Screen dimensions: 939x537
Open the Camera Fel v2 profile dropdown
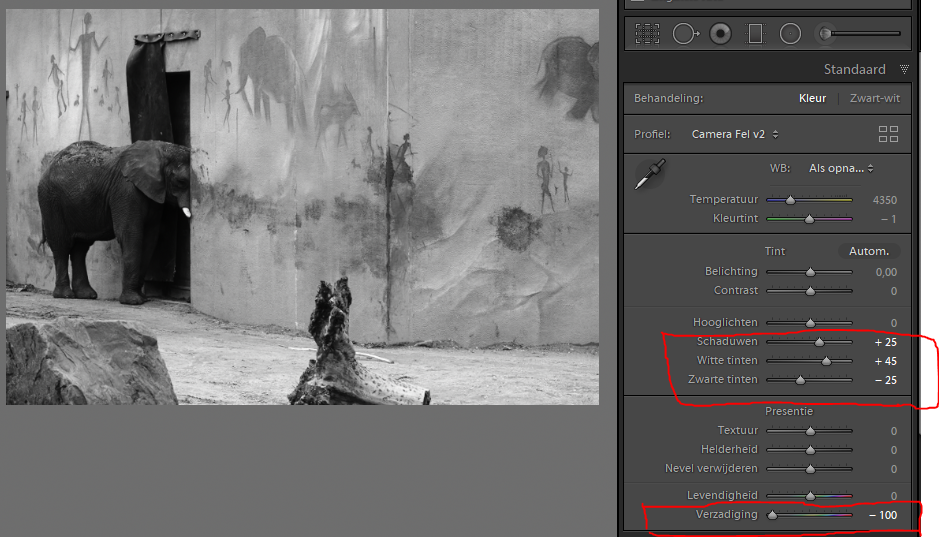735,134
